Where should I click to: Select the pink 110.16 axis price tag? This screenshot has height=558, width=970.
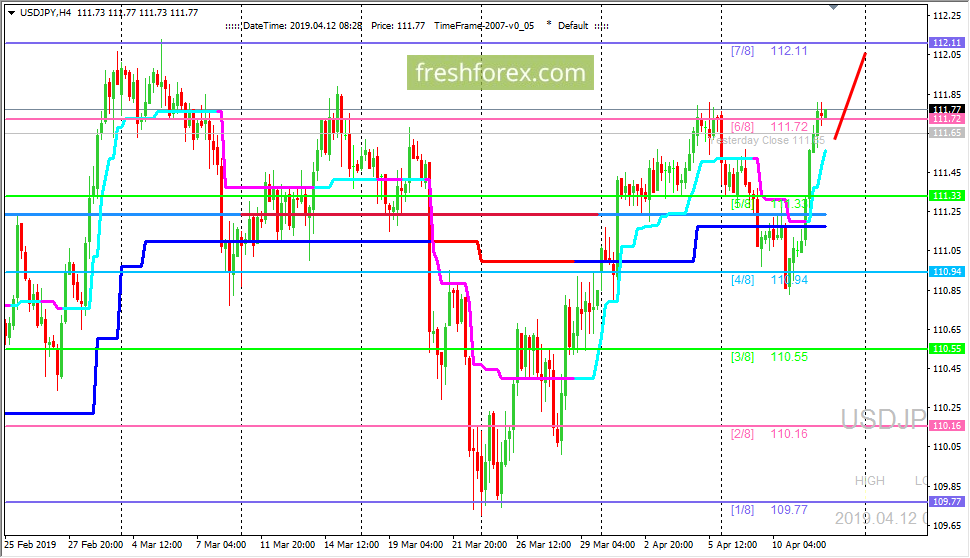946,426
